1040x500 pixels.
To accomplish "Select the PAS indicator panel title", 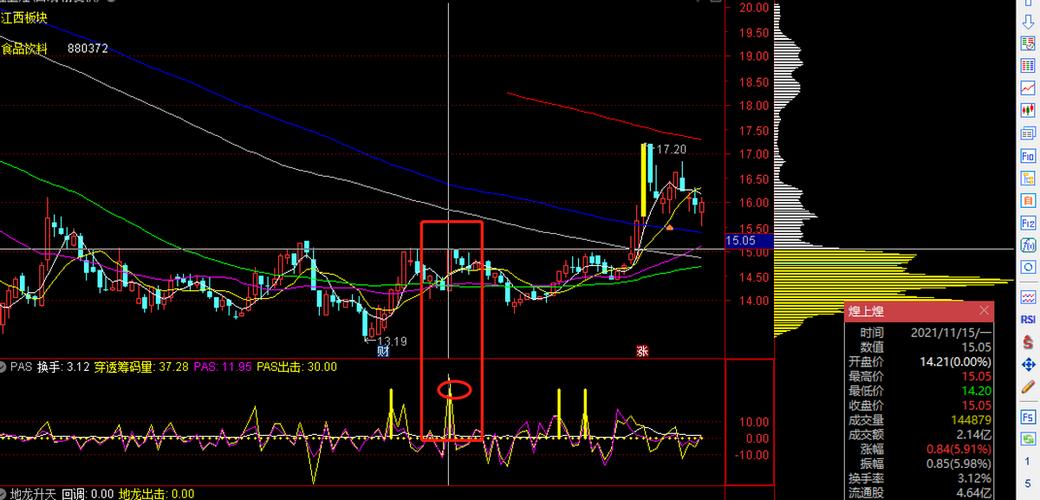I will [x=21, y=367].
